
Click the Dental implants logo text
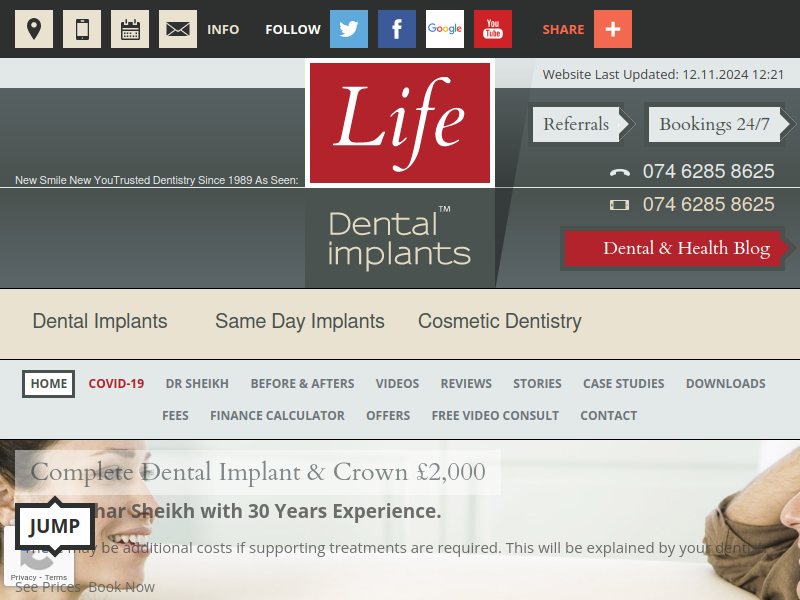pos(399,238)
